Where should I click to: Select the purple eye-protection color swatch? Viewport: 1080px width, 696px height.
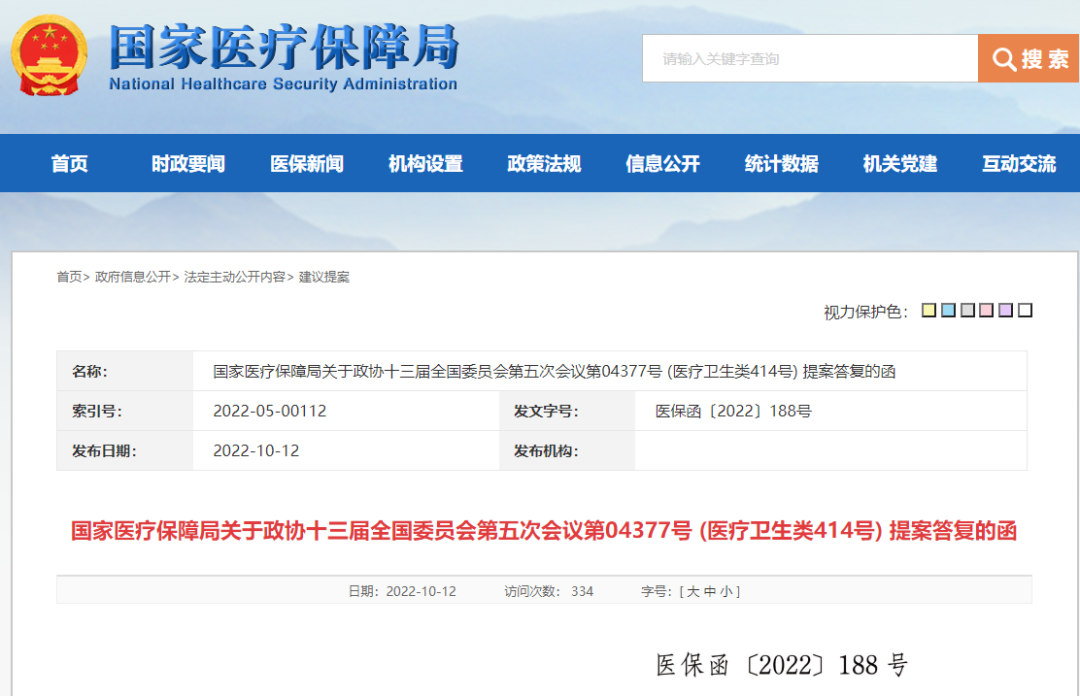point(1005,311)
